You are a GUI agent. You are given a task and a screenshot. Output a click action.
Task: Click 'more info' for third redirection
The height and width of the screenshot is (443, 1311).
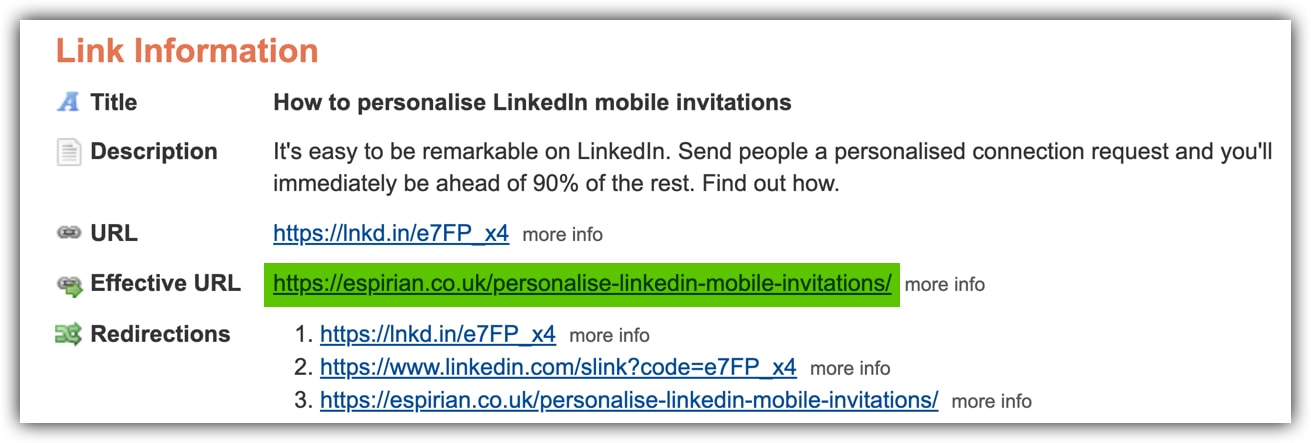[992, 401]
